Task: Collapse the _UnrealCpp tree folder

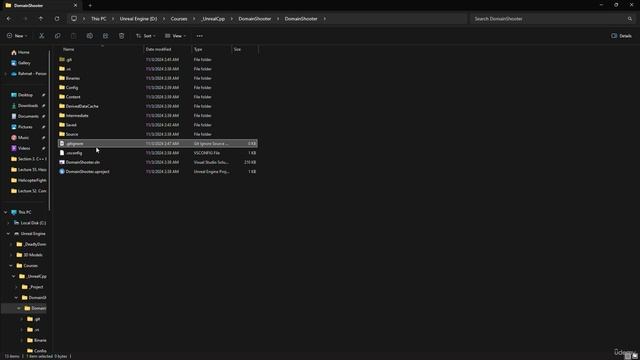Action: point(14,276)
